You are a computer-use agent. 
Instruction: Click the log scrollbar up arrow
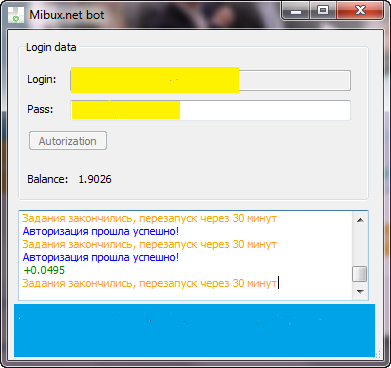[360, 220]
